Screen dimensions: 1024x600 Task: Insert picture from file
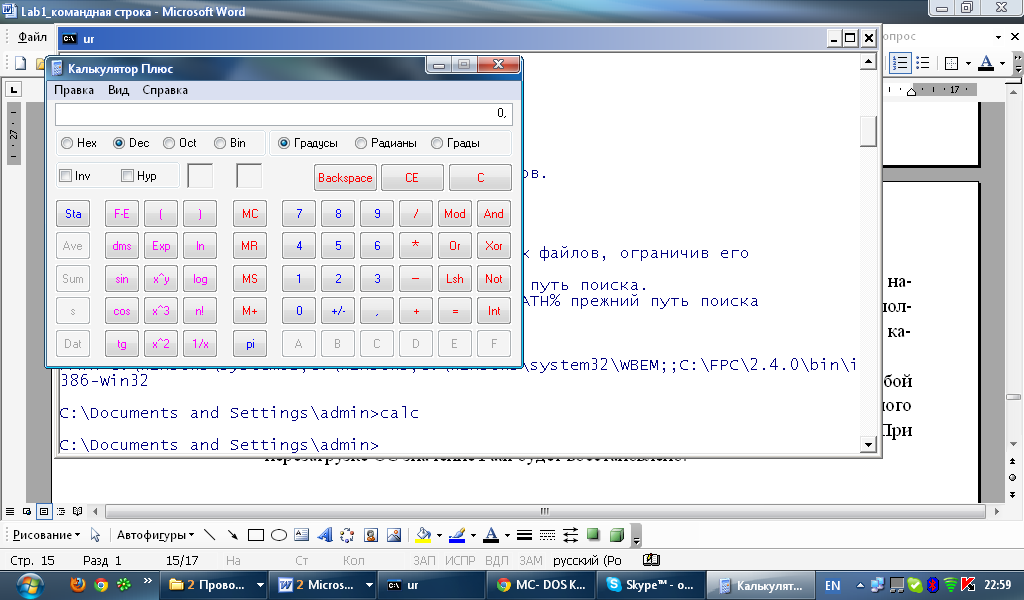(394, 535)
